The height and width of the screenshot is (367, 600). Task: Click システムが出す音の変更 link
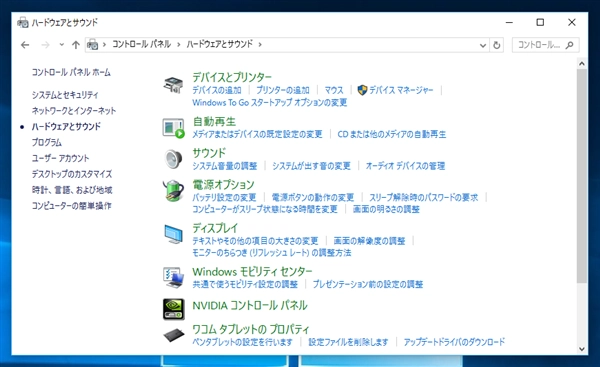[311, 166]
